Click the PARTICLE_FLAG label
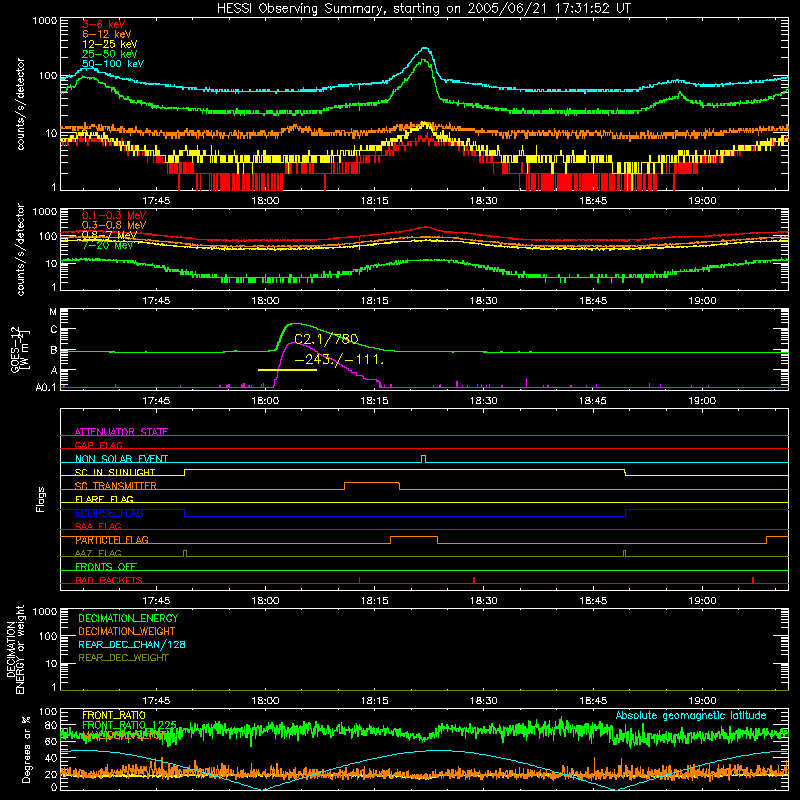Screen dimensions: 800x800 112,539
